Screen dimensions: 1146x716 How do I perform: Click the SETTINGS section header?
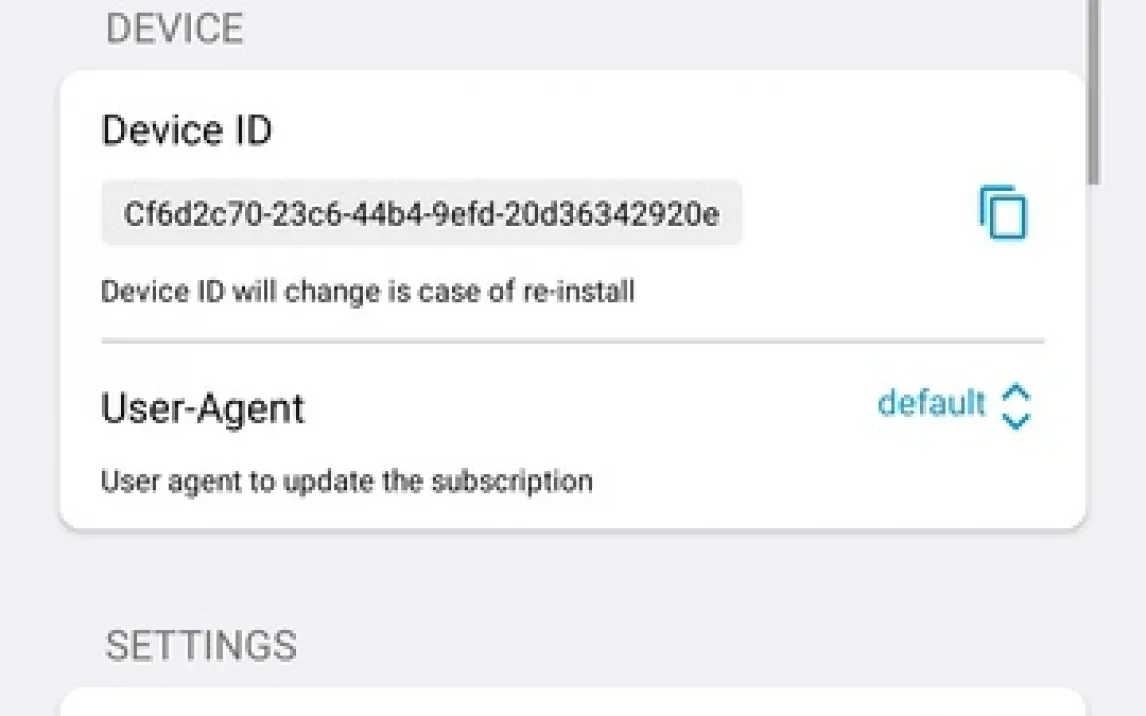point(201,646)
